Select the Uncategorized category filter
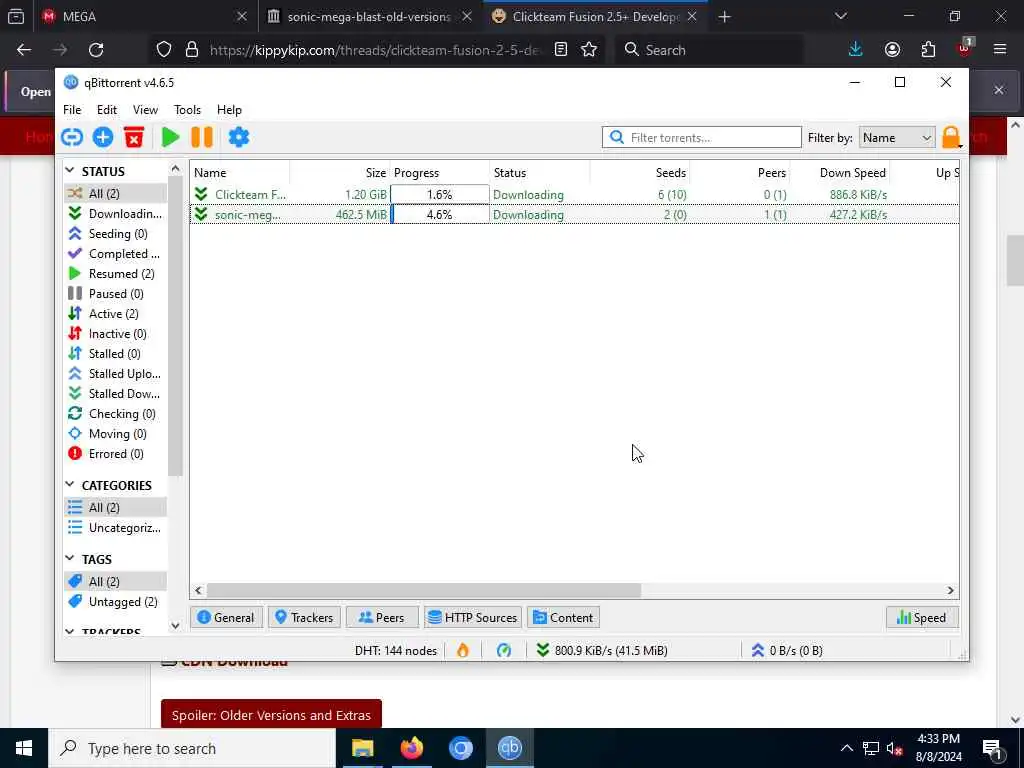 coord(115,528)
